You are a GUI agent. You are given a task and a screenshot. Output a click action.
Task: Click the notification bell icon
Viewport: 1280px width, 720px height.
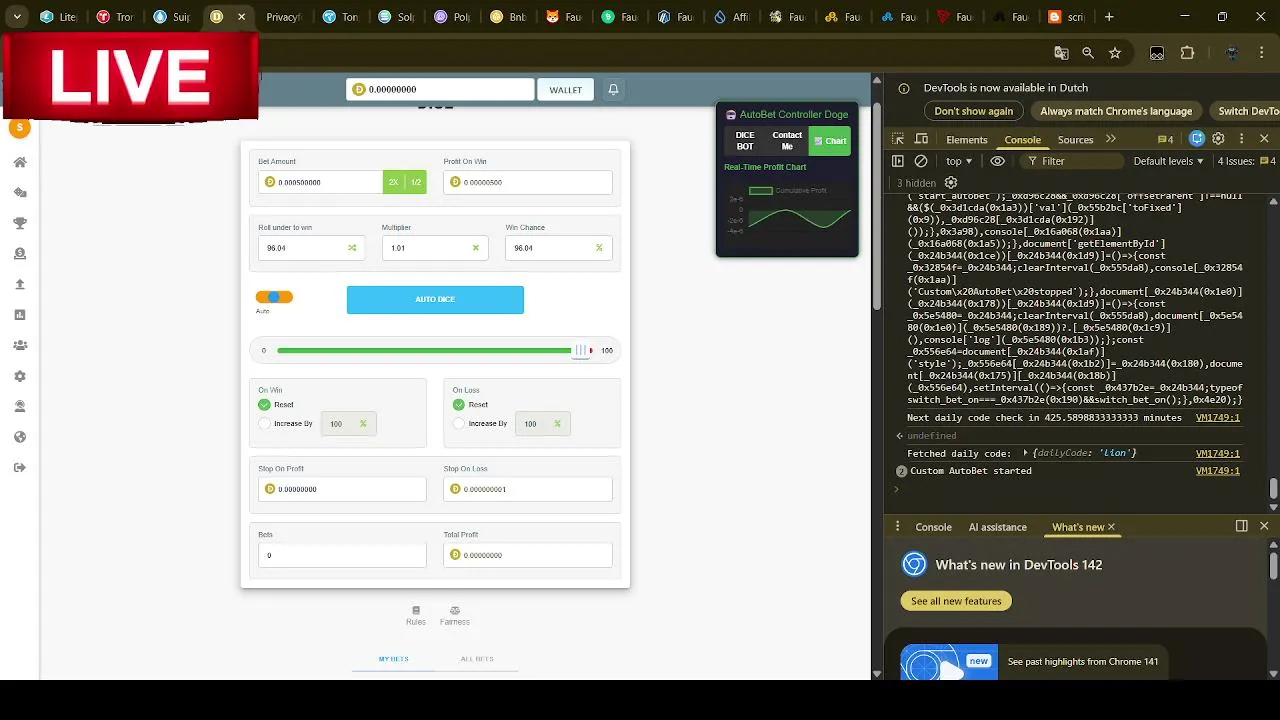coord(613,89)
